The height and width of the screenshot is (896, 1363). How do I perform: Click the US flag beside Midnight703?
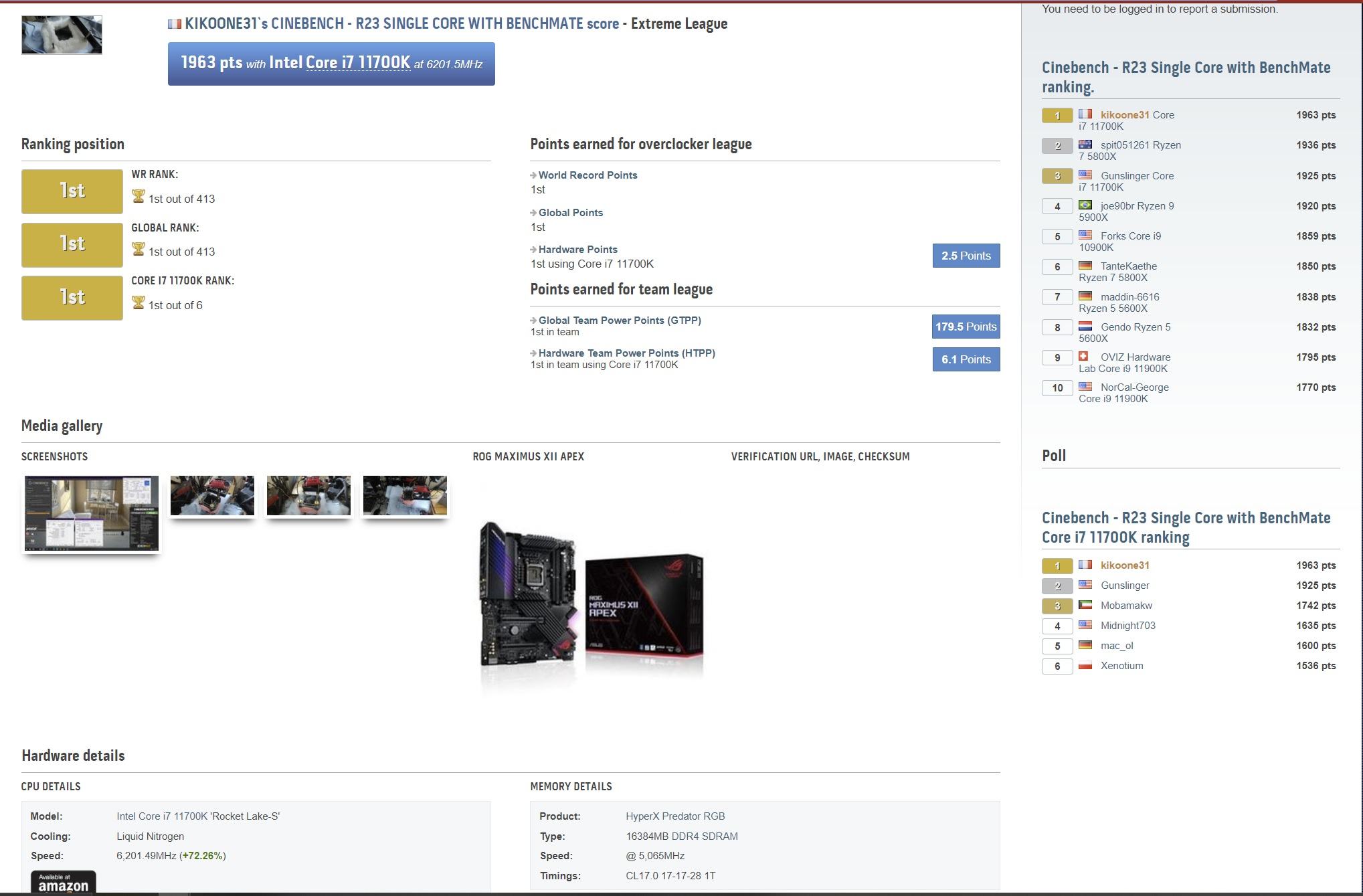1085,625
